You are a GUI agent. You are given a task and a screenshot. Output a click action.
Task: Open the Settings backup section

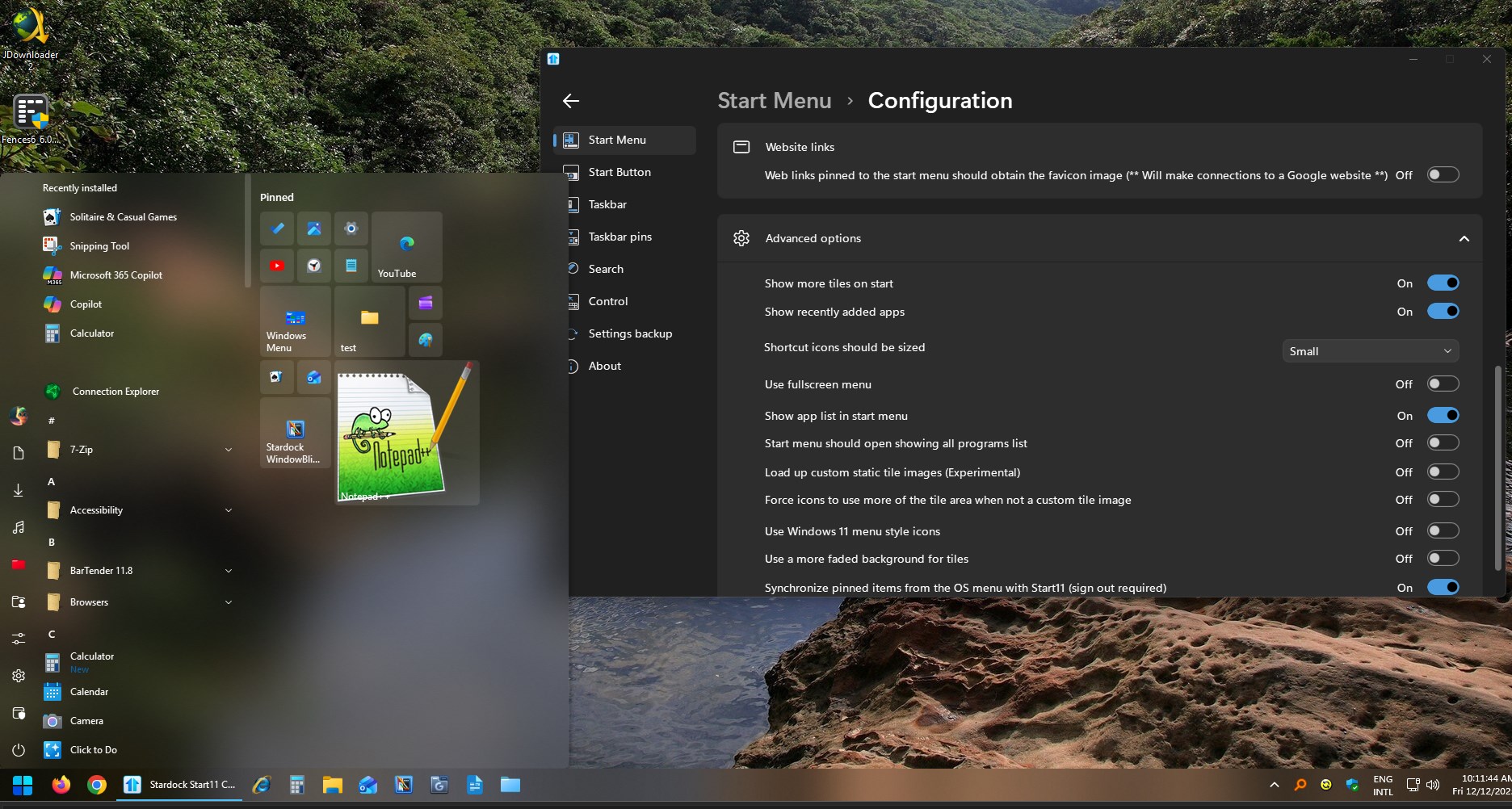pyautogui.click(x=630, y=333)
